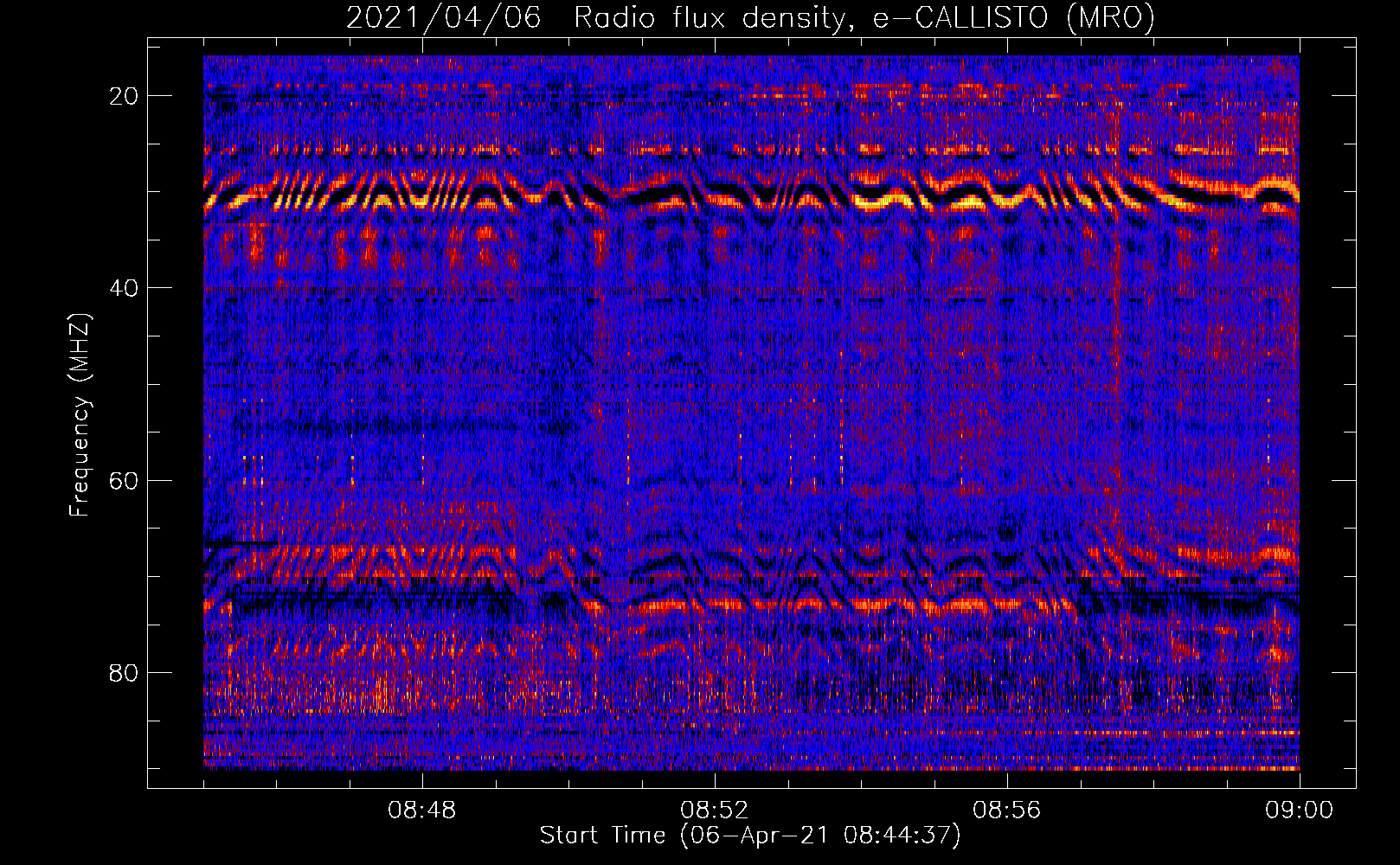
Task: Click the 08:48 time tick label
Action: coord(422,811)
